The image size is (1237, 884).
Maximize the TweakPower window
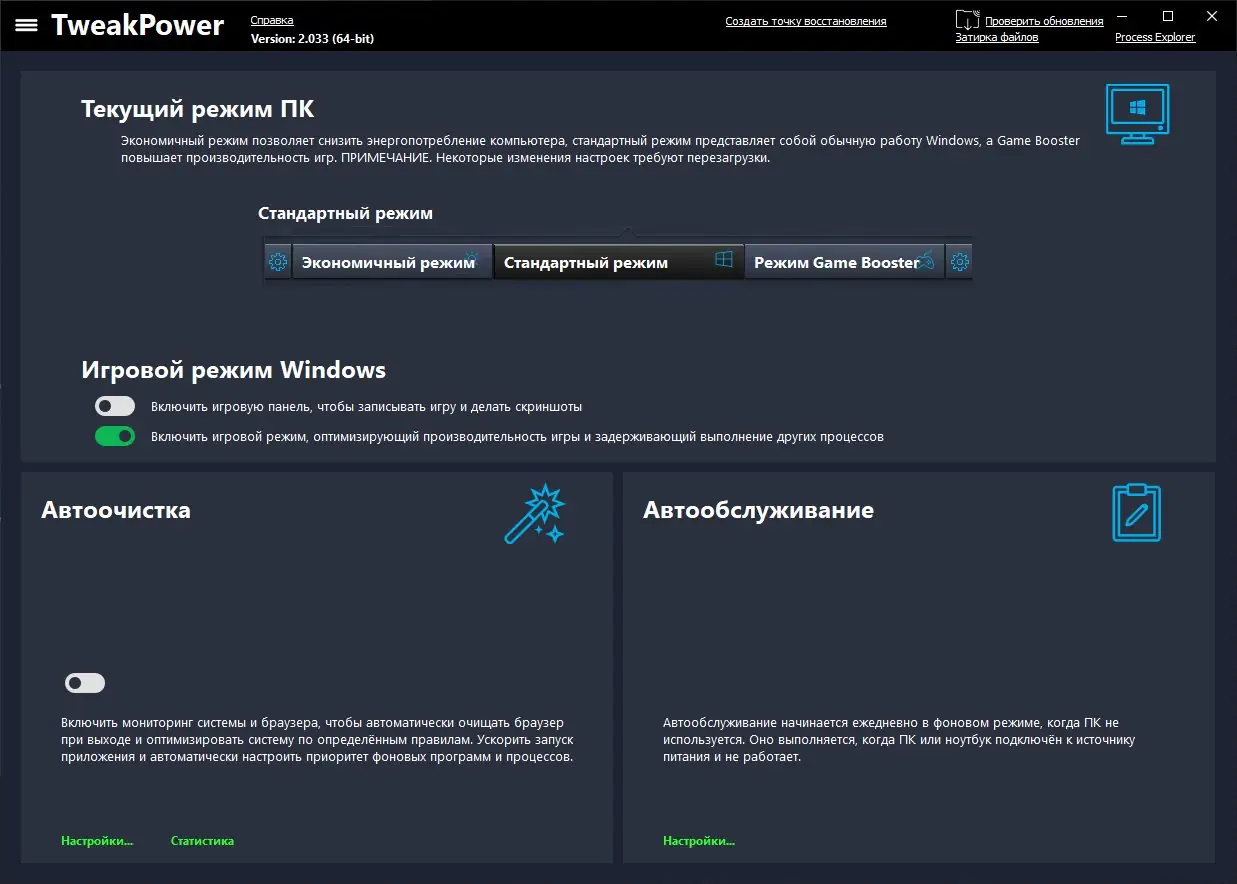pos(1168,16)
